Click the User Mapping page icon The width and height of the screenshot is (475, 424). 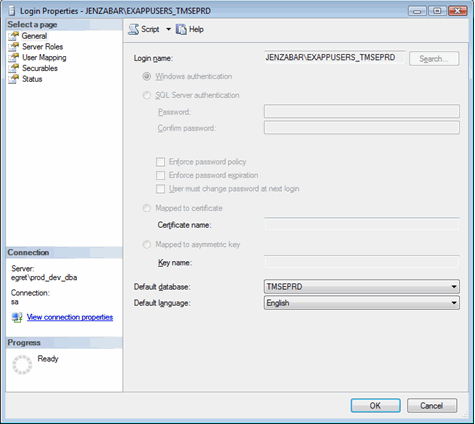click(14, 57)
